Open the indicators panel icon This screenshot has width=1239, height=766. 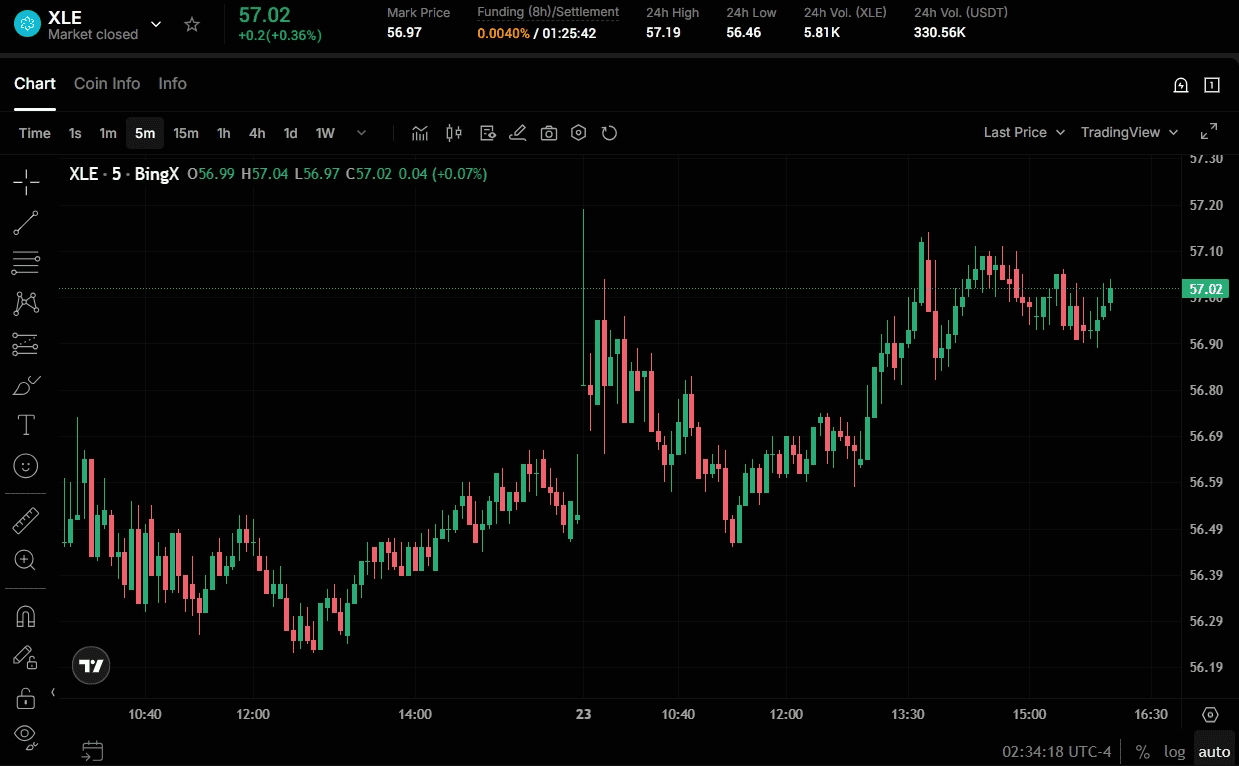click(420, 133)
